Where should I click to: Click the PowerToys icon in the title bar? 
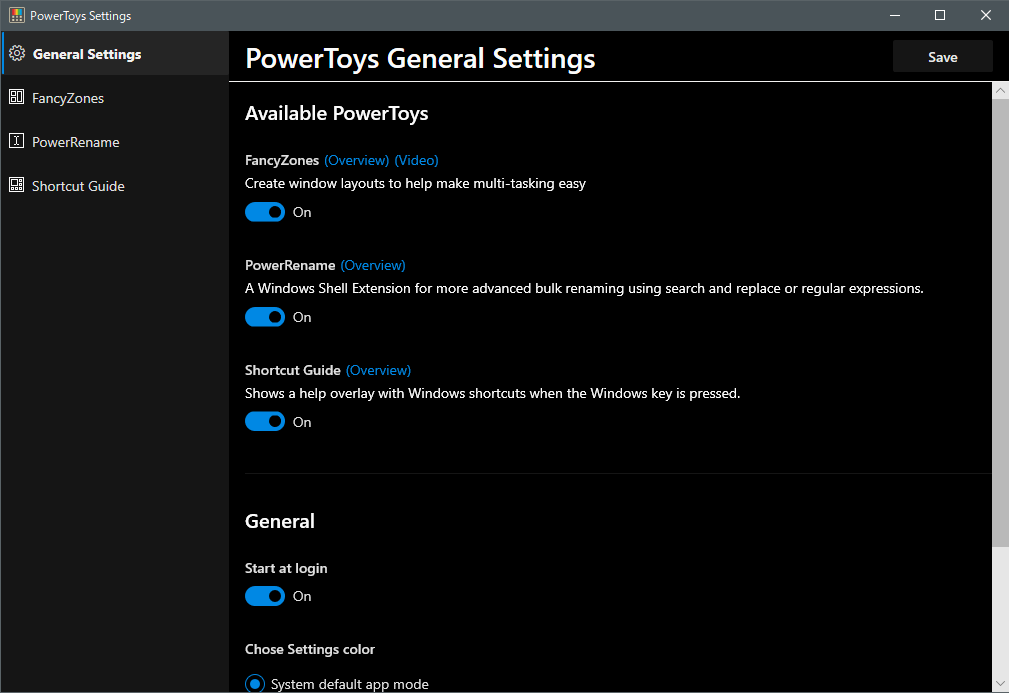(16, 15)
